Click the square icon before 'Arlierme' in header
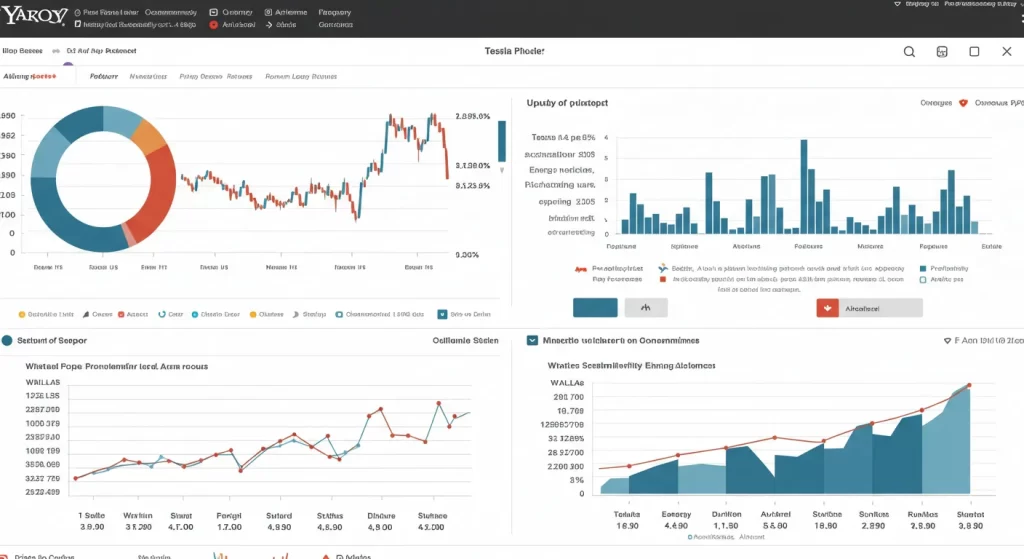Screen dimensions: 1024x559 point(268,12)
